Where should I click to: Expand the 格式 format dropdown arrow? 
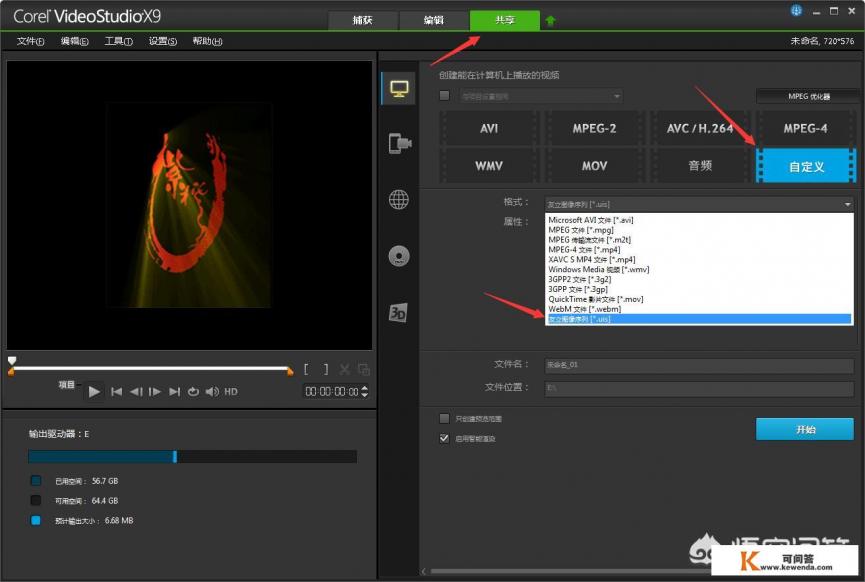[x=847, y=203]
